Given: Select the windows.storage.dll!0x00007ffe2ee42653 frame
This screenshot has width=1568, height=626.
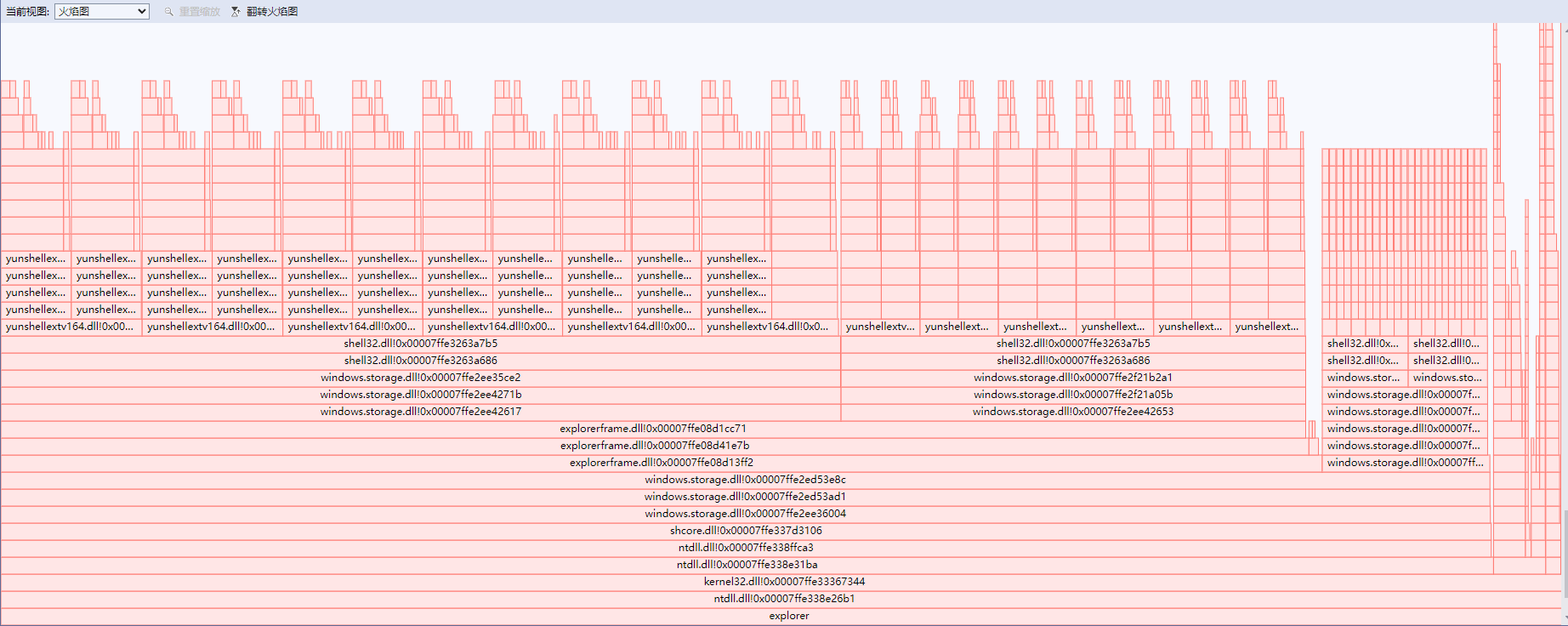Looking at the screenshot, I should pos(1072,412).
